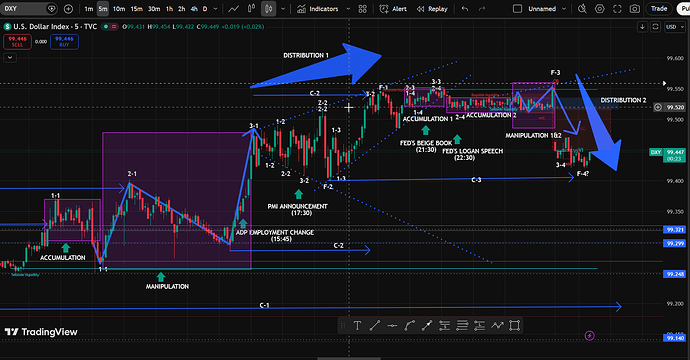This screenshot has width=690, height=360.
Task: Select the 5m timeframe
Action: [103, 9]
